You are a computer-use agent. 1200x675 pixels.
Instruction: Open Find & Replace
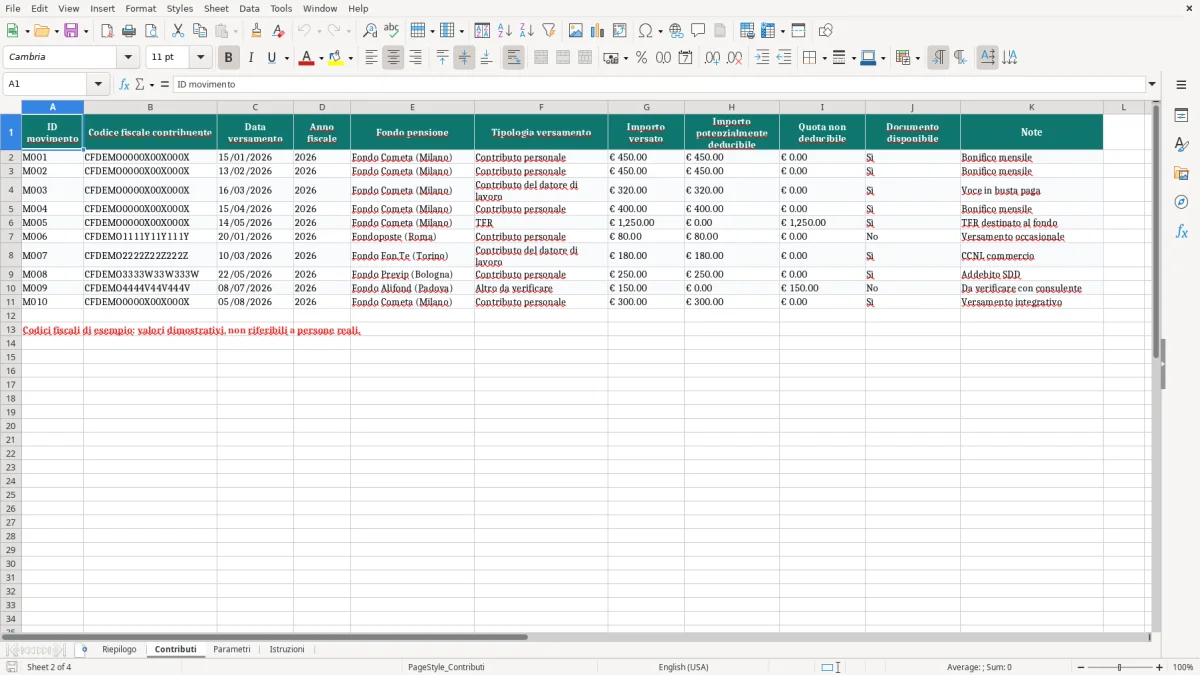370,31
